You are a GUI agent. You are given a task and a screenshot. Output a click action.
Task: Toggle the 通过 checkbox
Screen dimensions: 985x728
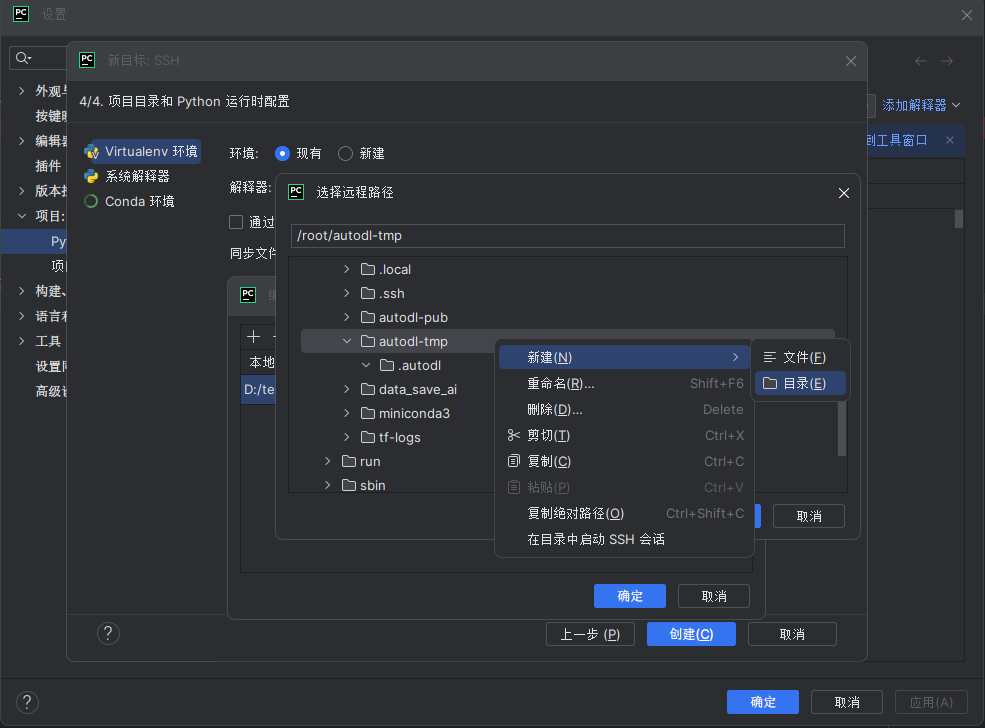pyautogui.click(x=236, y=222)
